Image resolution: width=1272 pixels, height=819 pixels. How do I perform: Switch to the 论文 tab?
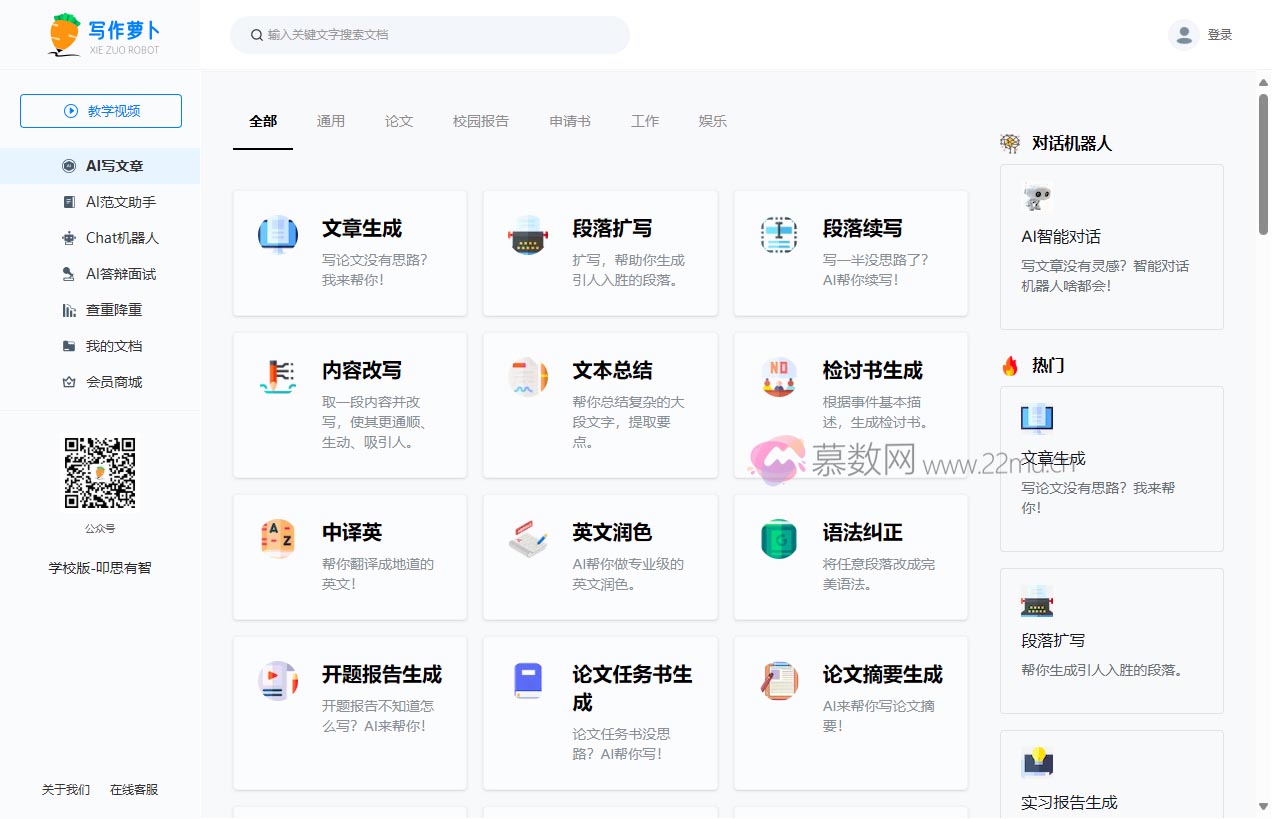[399, 121]
